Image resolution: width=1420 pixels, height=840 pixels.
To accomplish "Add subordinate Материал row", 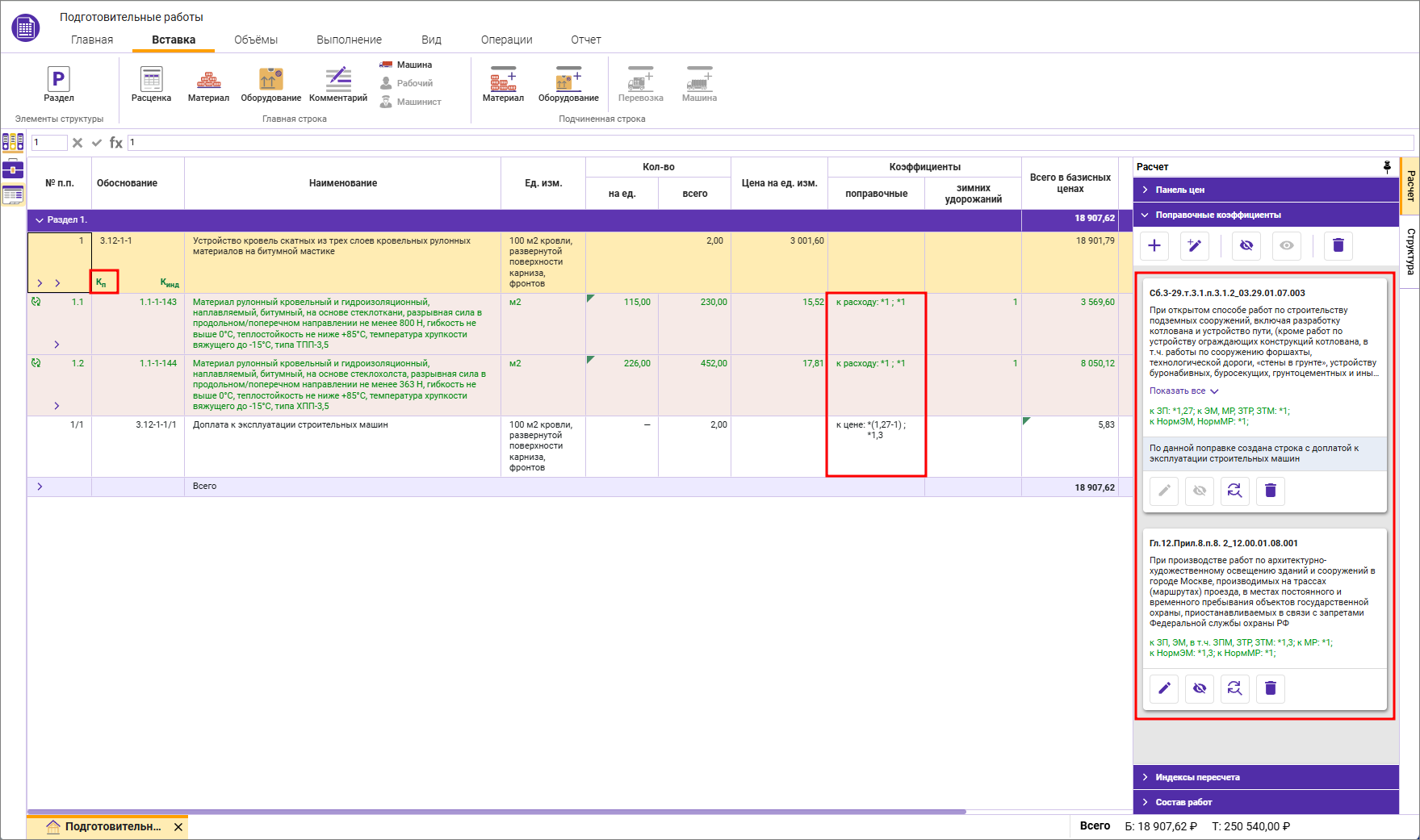I will tap(503, 85).
